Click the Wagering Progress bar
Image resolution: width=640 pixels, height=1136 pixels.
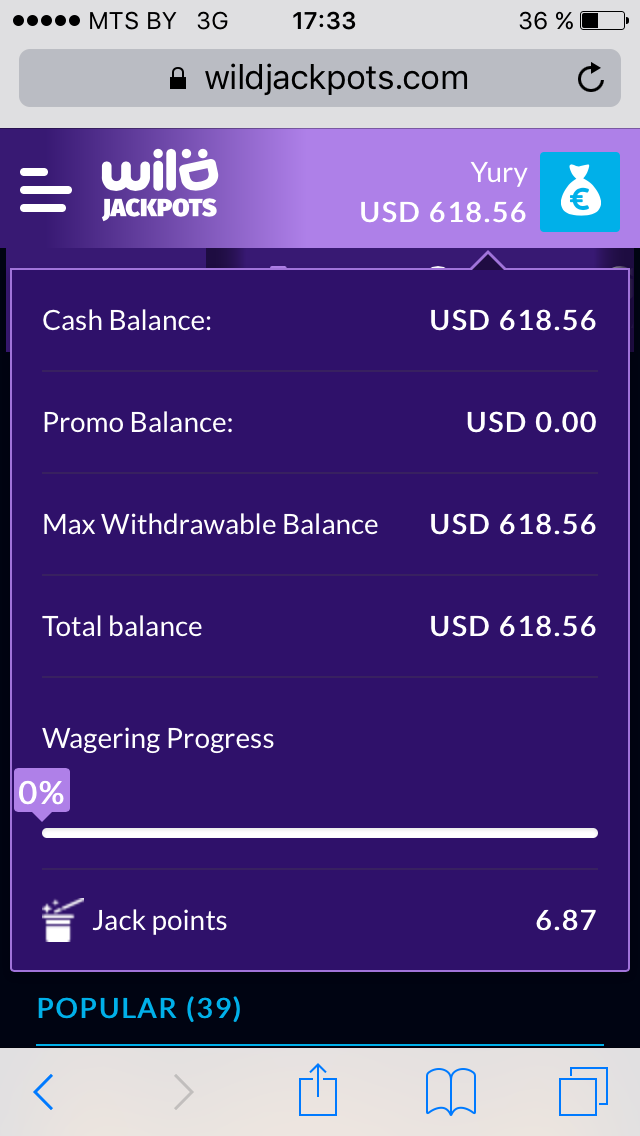coord(320,832)
